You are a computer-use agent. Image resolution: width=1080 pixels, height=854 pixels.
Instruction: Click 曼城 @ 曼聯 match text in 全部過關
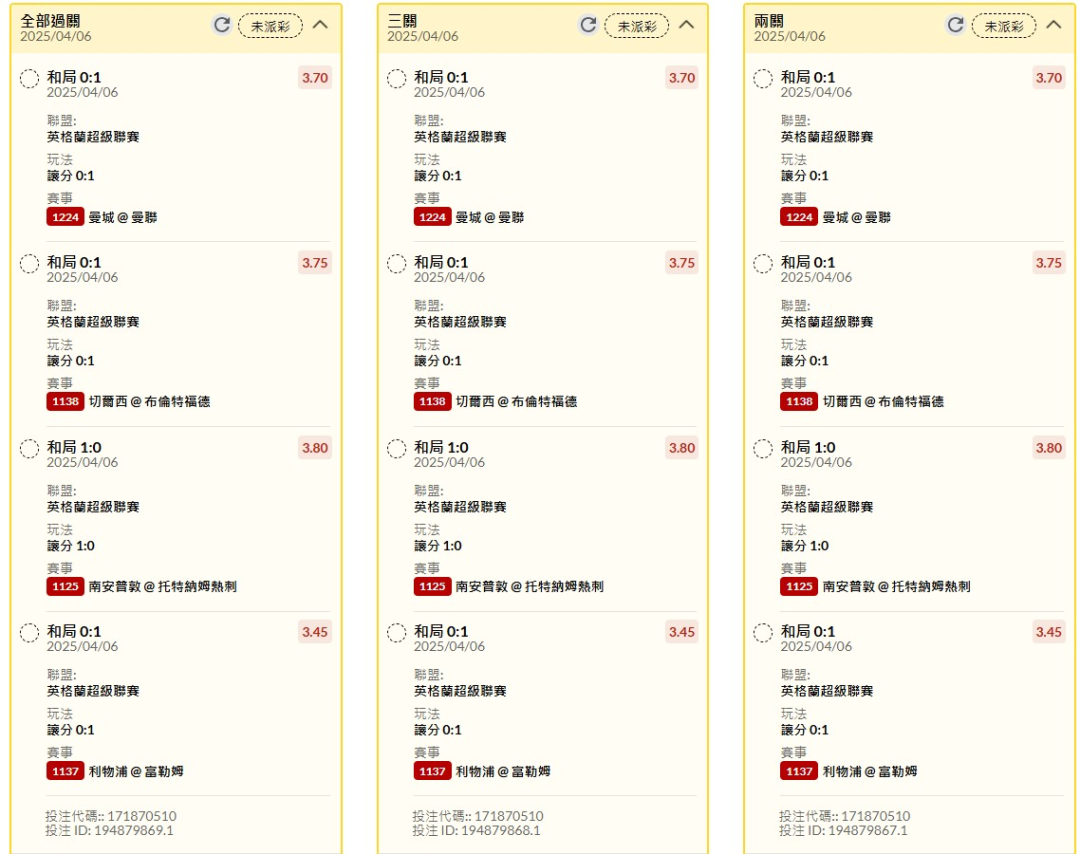click(123, 218)
